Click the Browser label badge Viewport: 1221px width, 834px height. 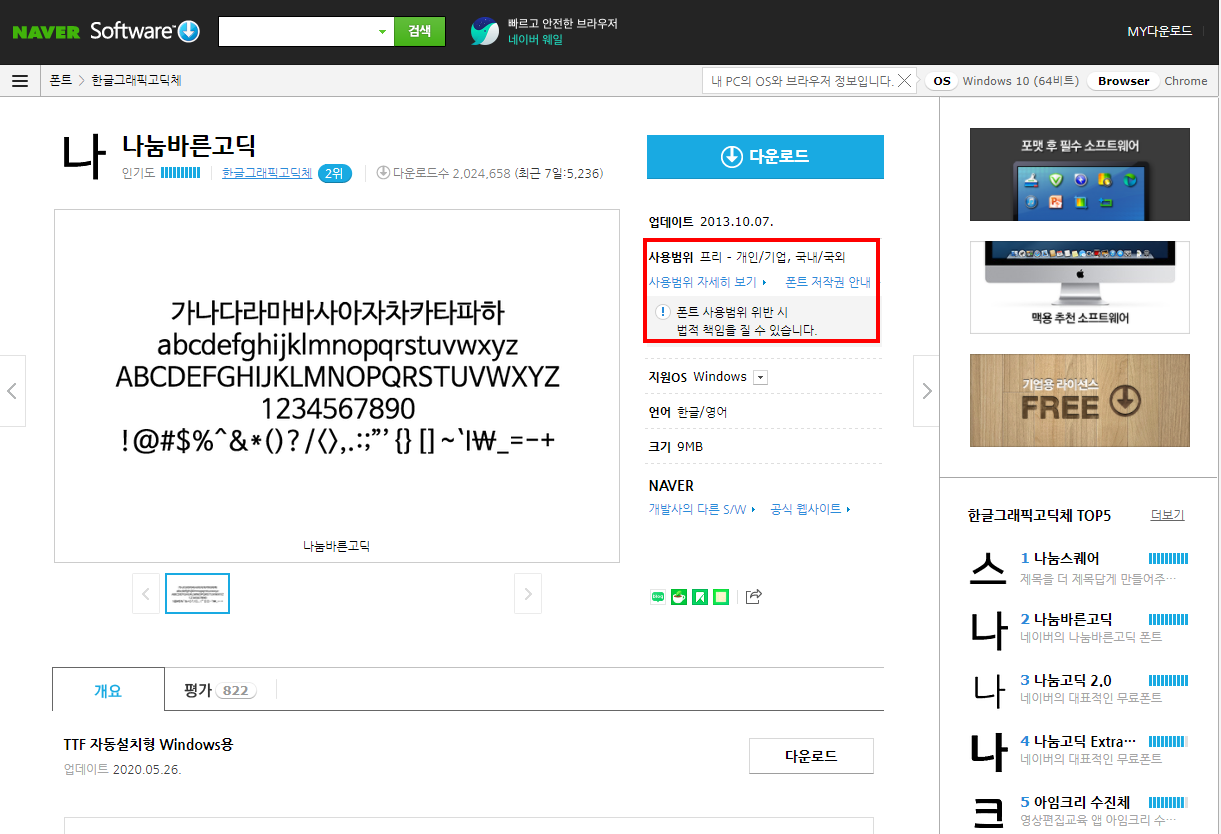(x=1123, y=81)
